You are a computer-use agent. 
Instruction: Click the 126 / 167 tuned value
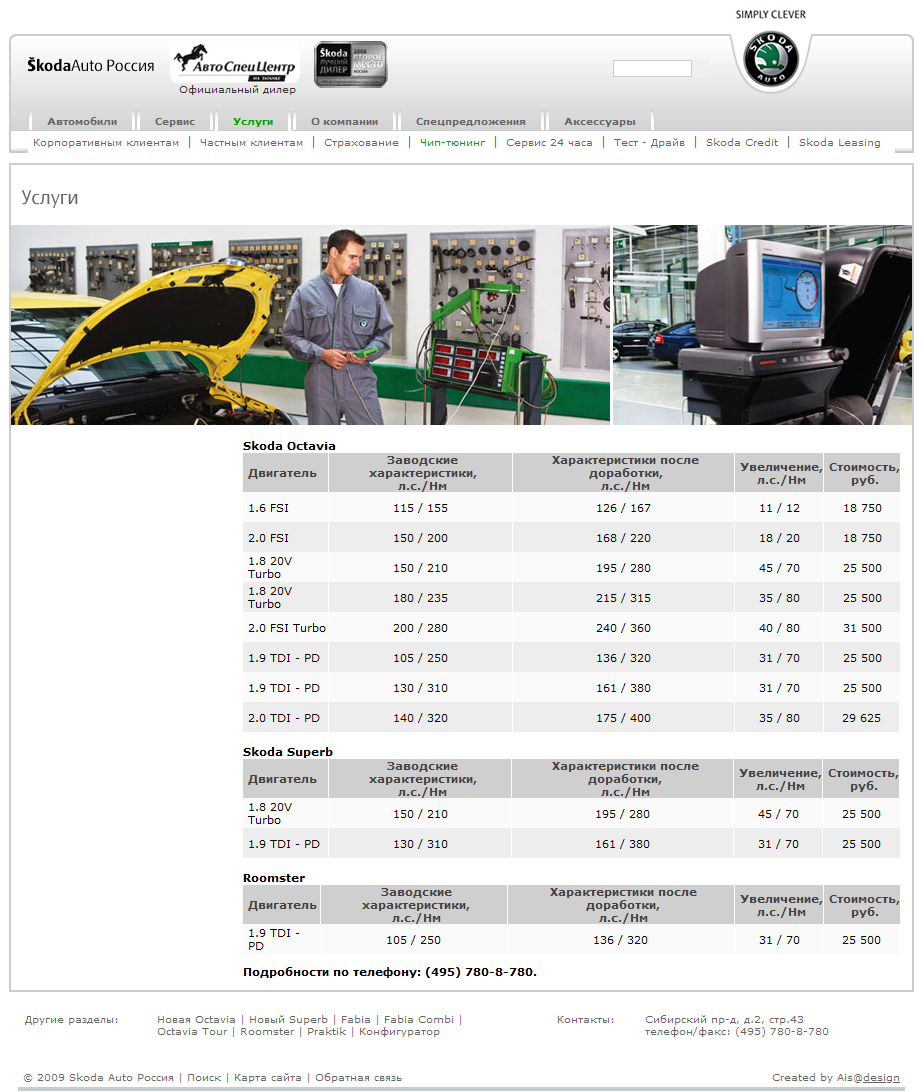(623, 508)
